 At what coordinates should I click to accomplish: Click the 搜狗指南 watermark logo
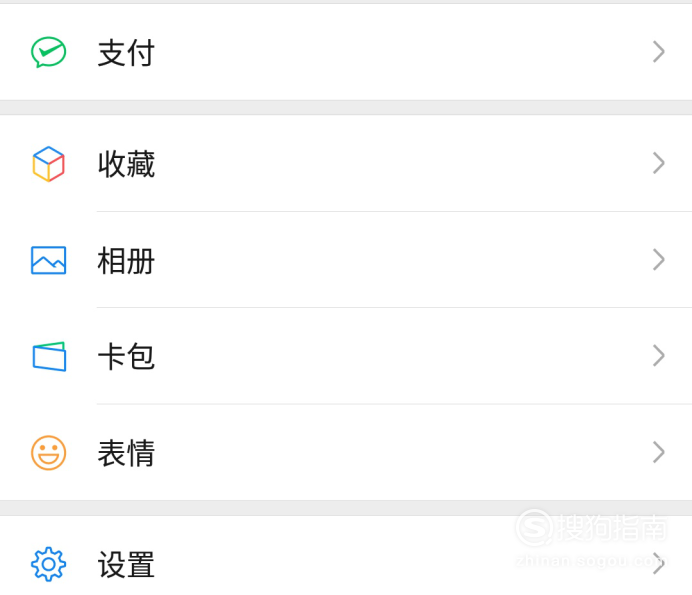pos(591,527)
